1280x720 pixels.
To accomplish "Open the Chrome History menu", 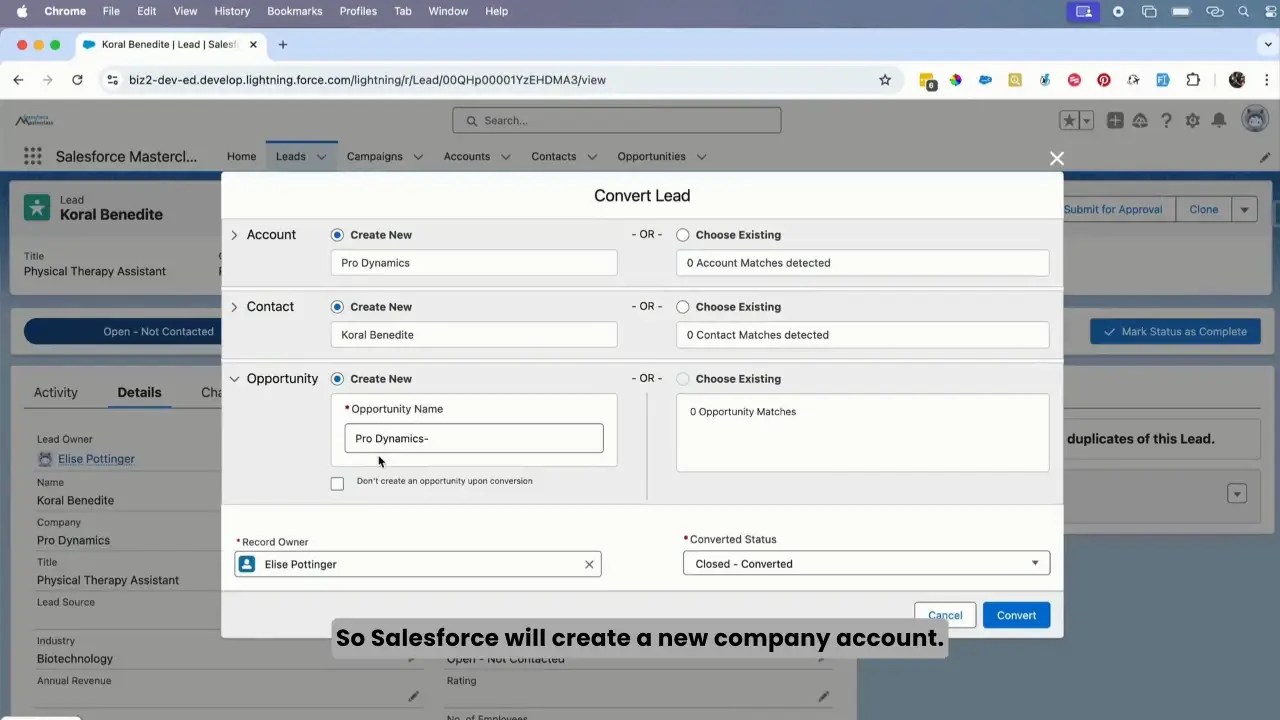I will [x=232, y=11].
